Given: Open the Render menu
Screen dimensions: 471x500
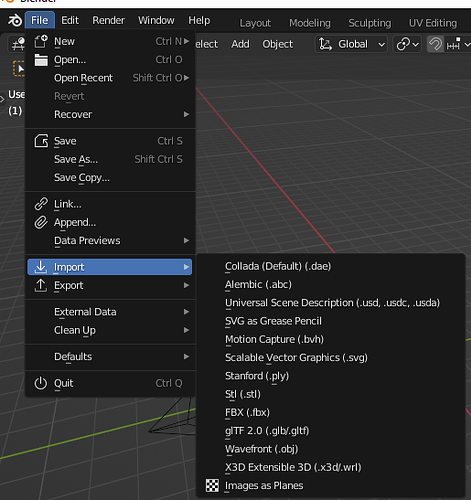Looking at the screenshot, I should pyautogui.click(x=109, y=21).
